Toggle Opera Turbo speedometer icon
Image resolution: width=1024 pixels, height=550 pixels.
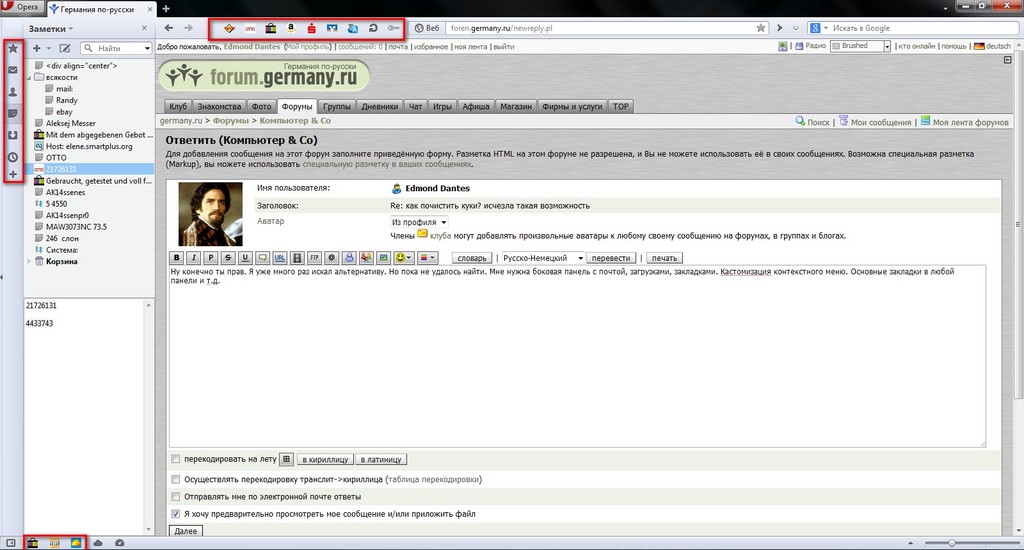coord(120,543)
